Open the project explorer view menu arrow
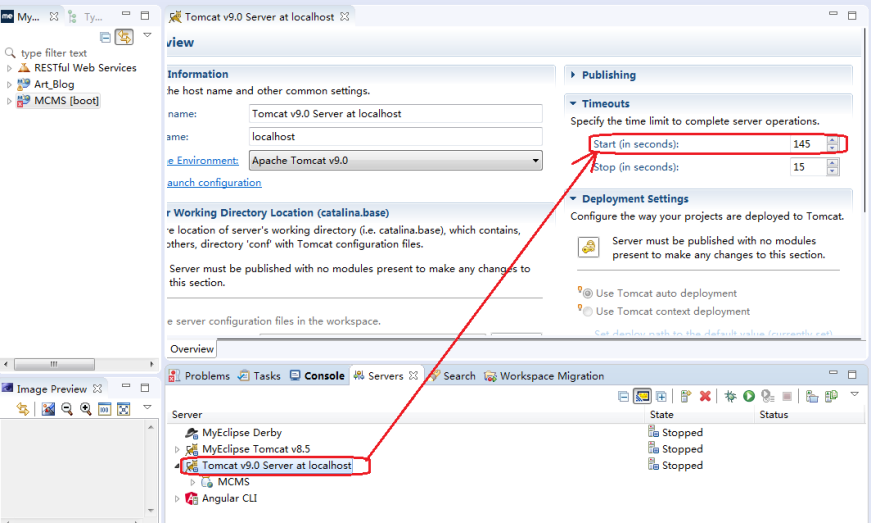872x523 pixels. [x=147, y=35]
